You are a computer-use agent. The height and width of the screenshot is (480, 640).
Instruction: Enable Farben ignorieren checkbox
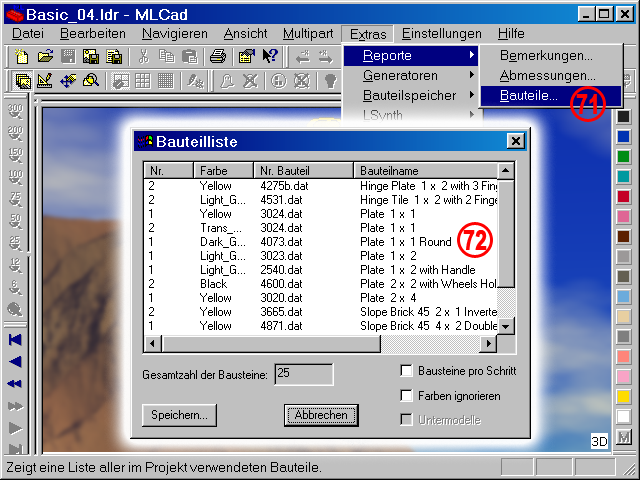pyautogui.click(x=406, y=396)
